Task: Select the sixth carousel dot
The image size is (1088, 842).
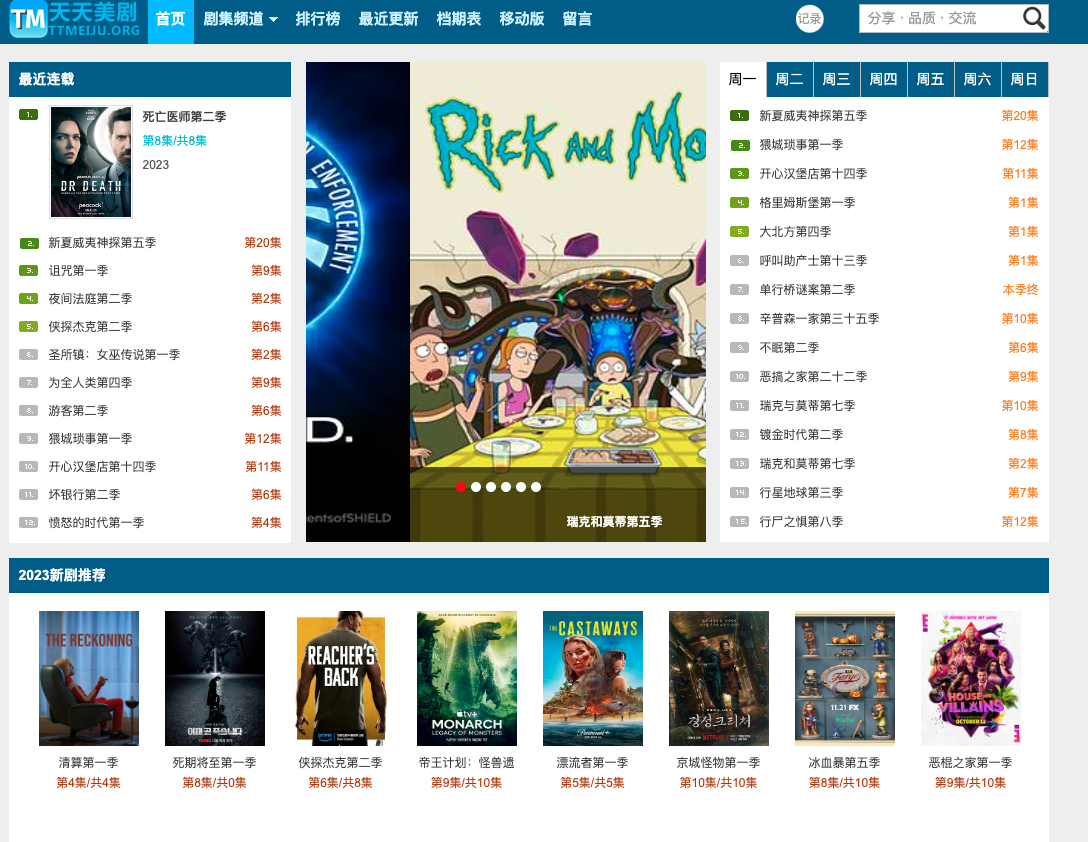Action: 536,487
